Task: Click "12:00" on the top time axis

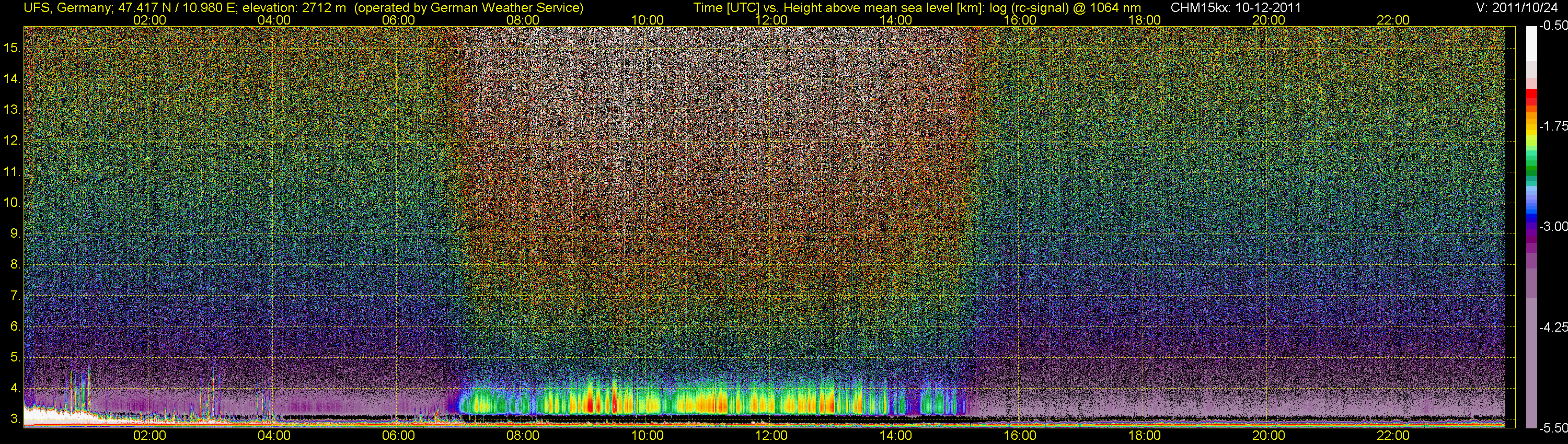Action: pyautogui.click(x=771, y=20)
